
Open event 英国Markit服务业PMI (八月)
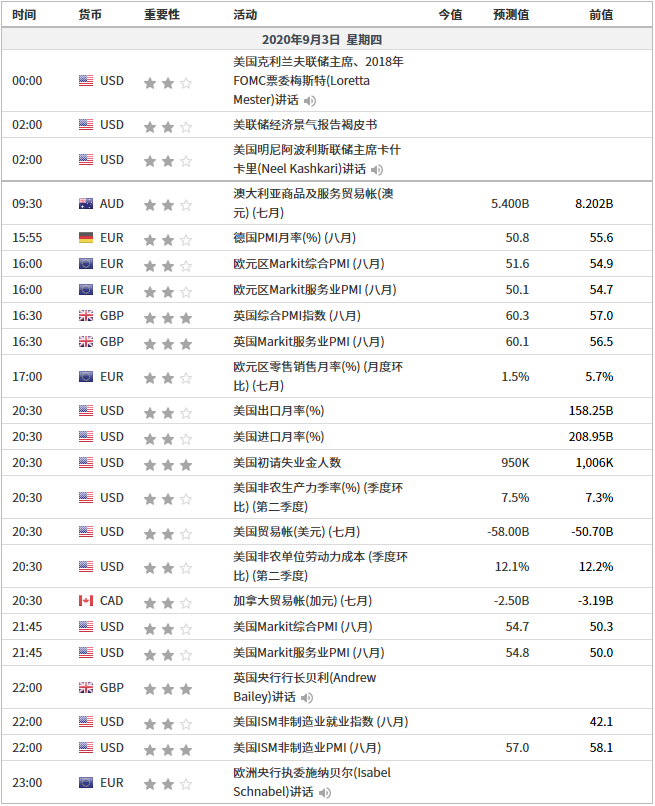click(x=309, y=341)
